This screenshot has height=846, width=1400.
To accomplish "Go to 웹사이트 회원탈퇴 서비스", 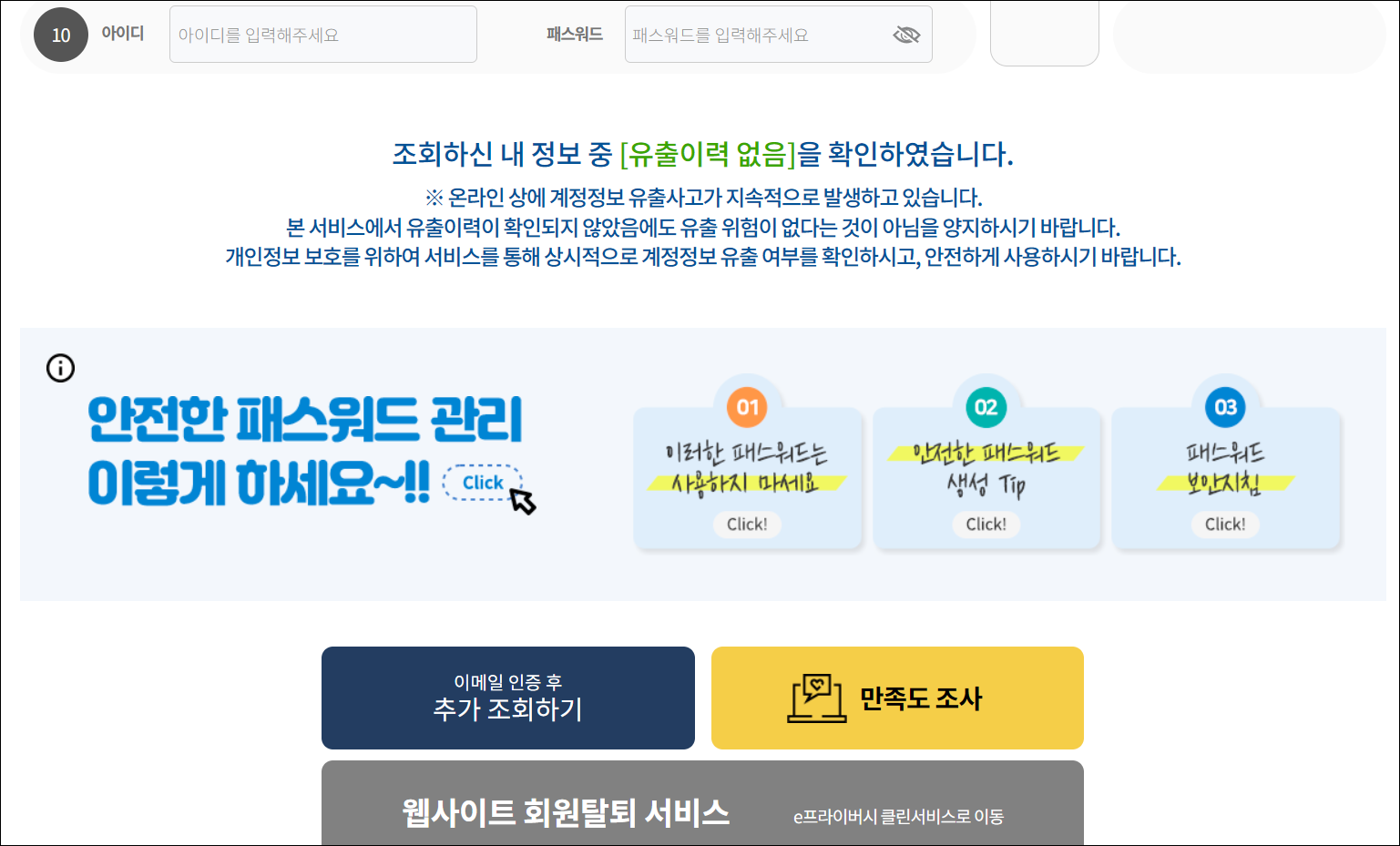I will coord(702,803).
